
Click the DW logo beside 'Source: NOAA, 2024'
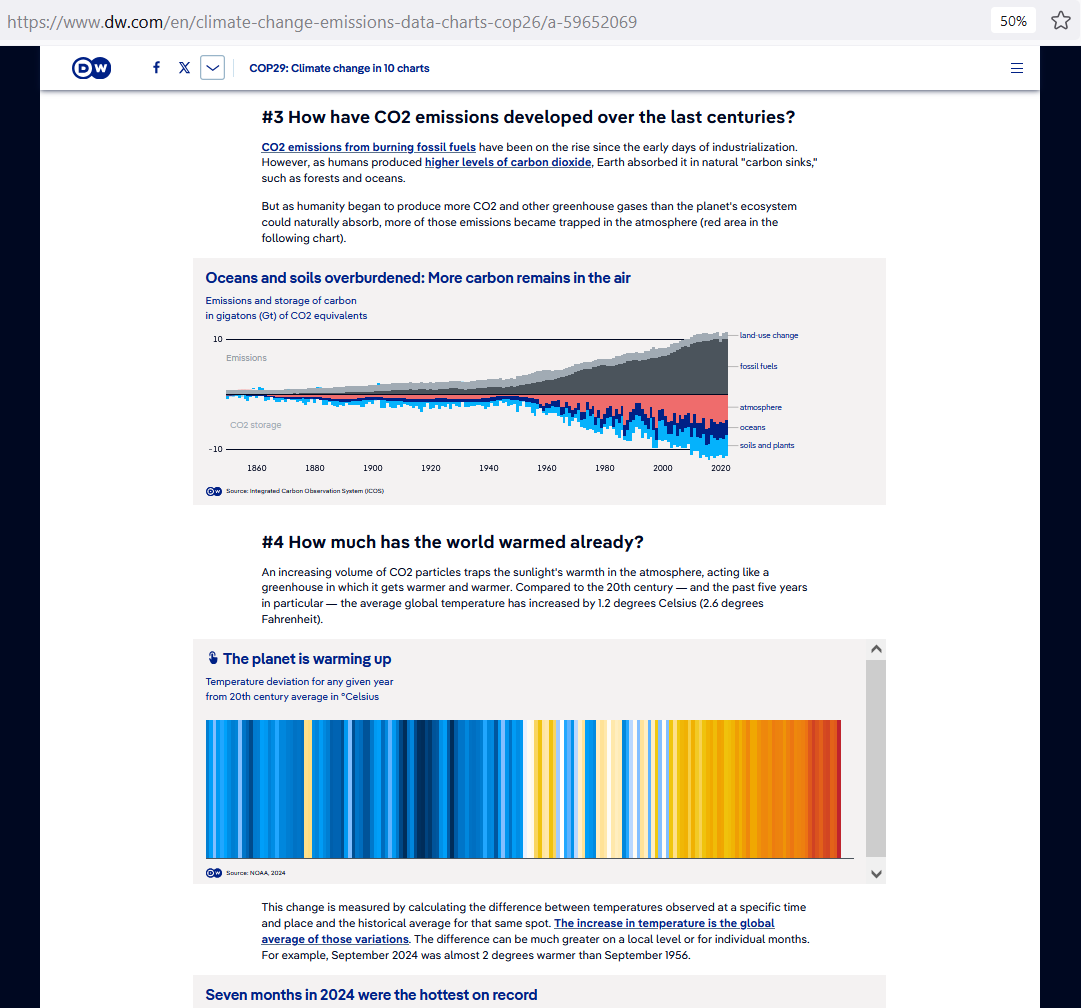[x=213, y=873]
